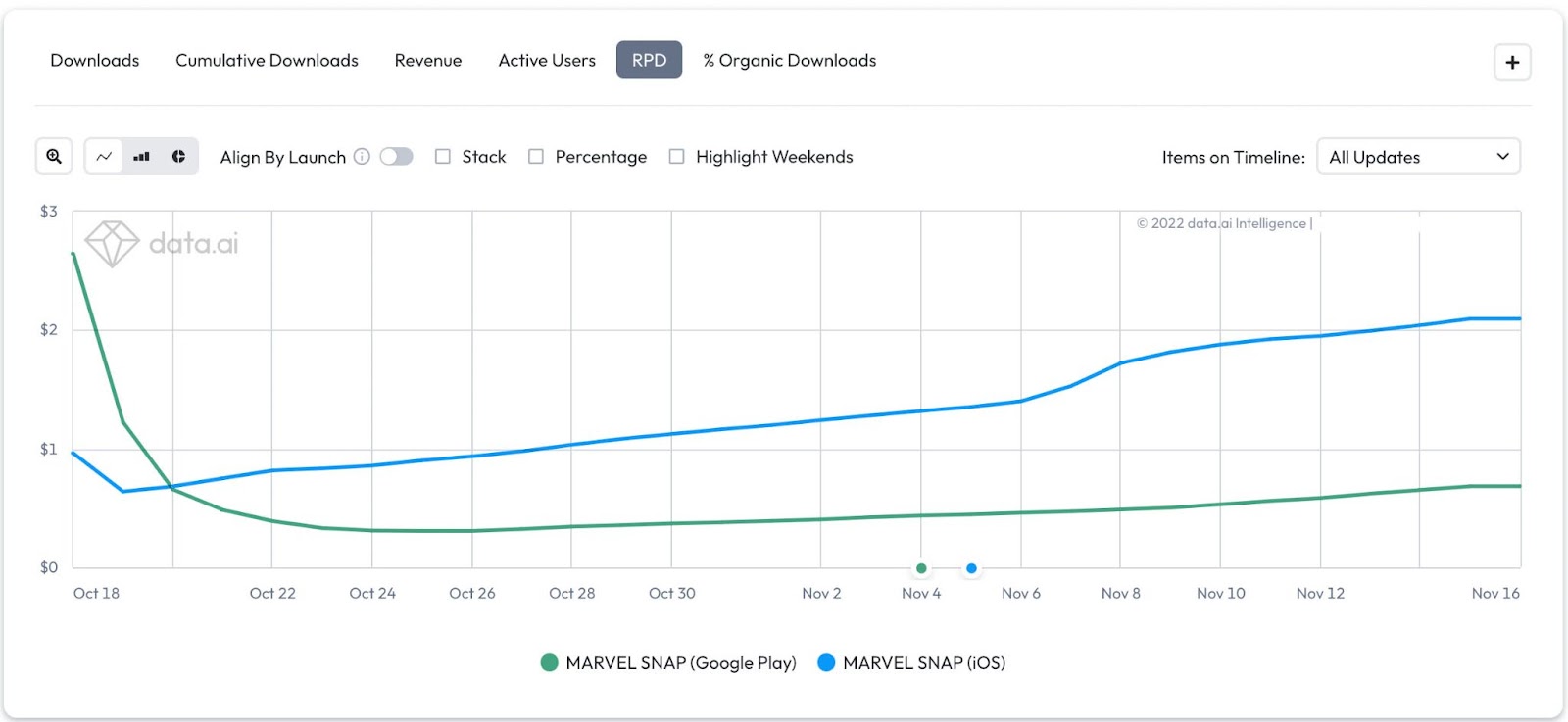Switch to bar chart view icon
This screenshot has height=722, width=1568.
(x=141, y=157)
